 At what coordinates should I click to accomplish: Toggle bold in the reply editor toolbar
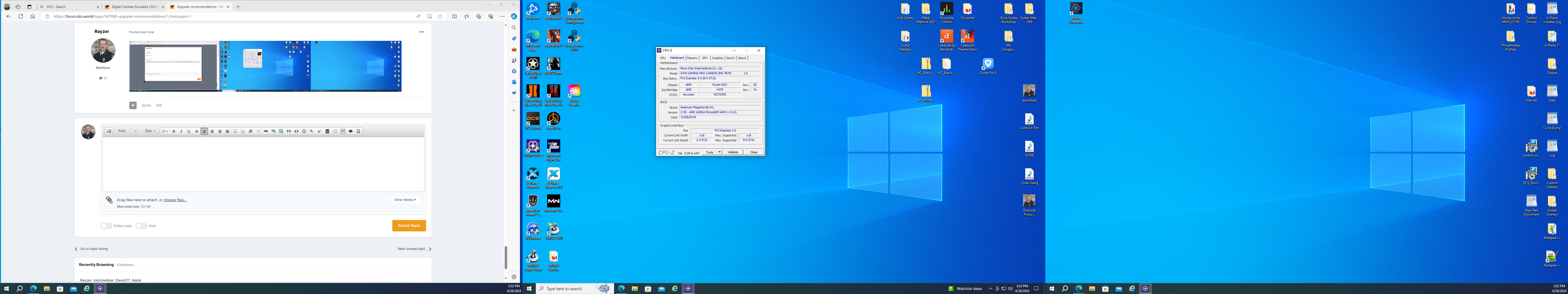(173, 131)
